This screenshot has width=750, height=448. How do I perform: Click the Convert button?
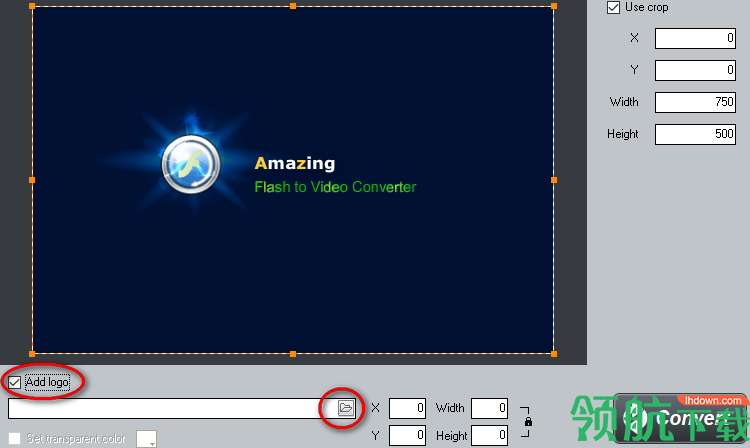pos(681,419)
